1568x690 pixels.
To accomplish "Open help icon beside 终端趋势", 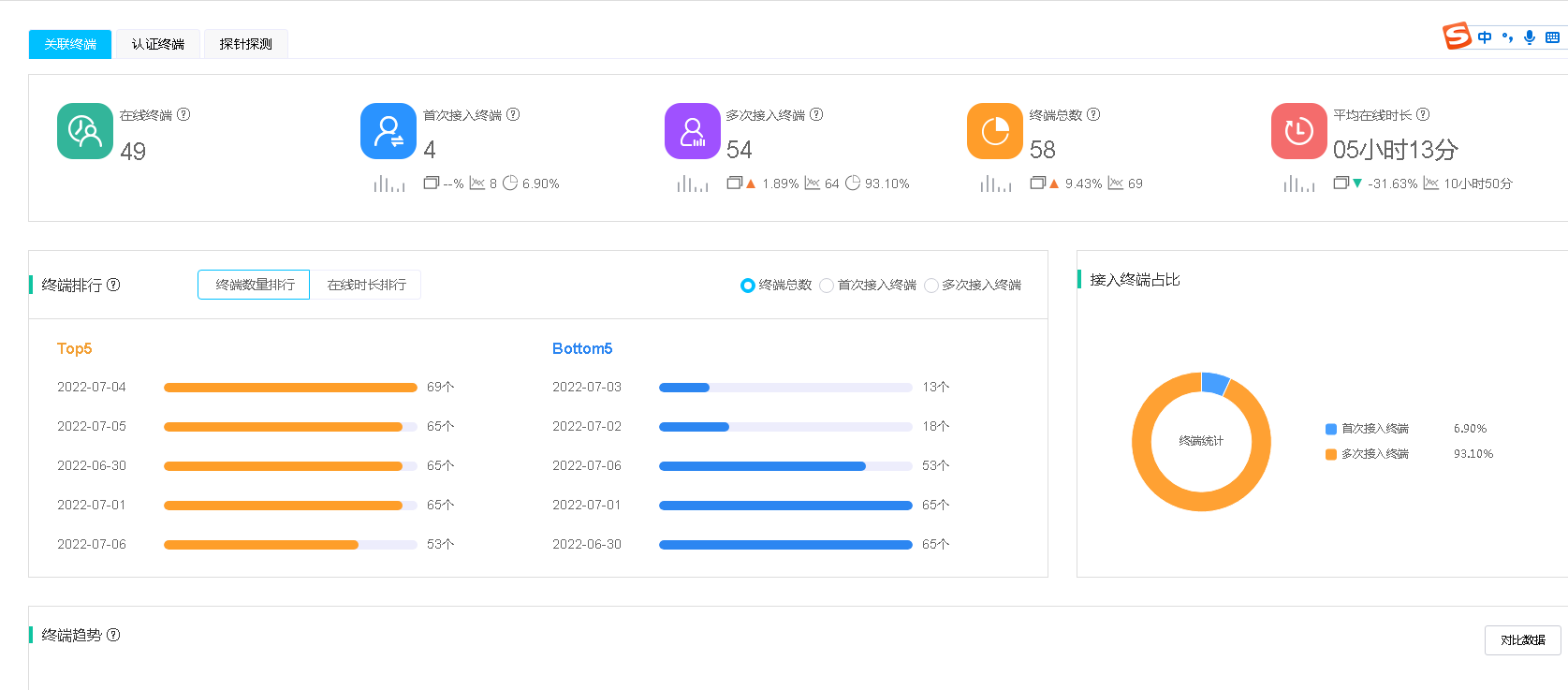I will [x=113, y=635].
